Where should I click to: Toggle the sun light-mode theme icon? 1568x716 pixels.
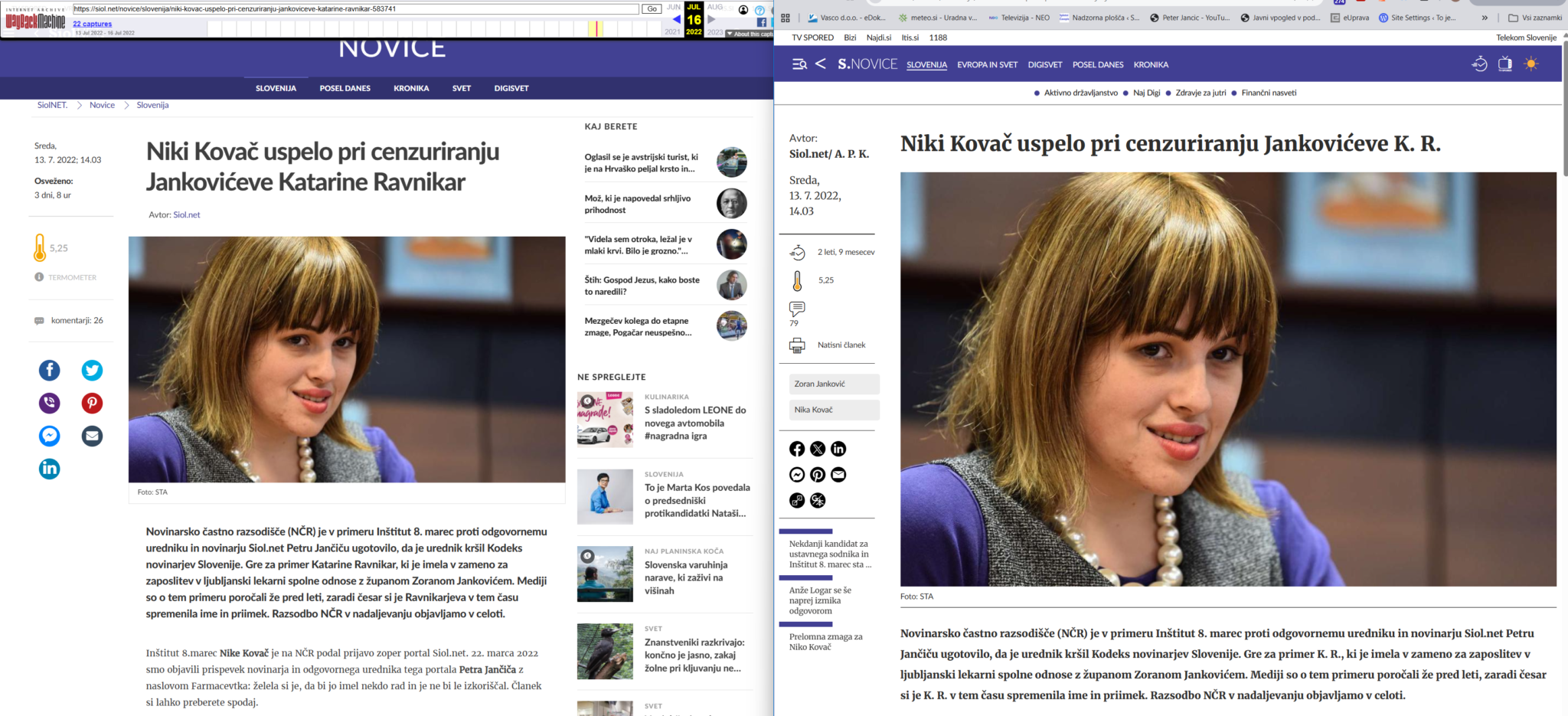tap(1530, 64)
